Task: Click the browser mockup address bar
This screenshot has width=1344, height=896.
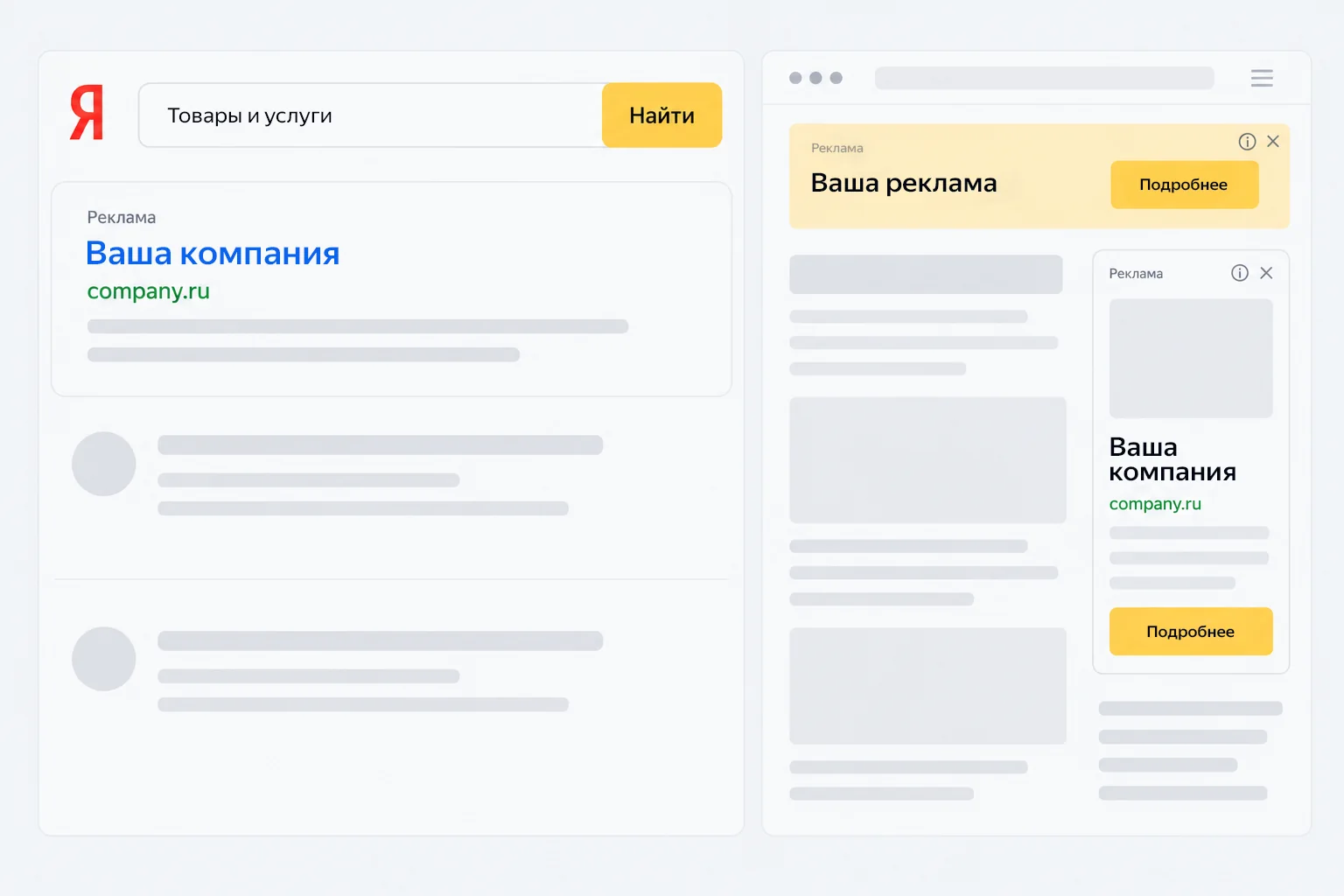Action: tap(1045, 78)
